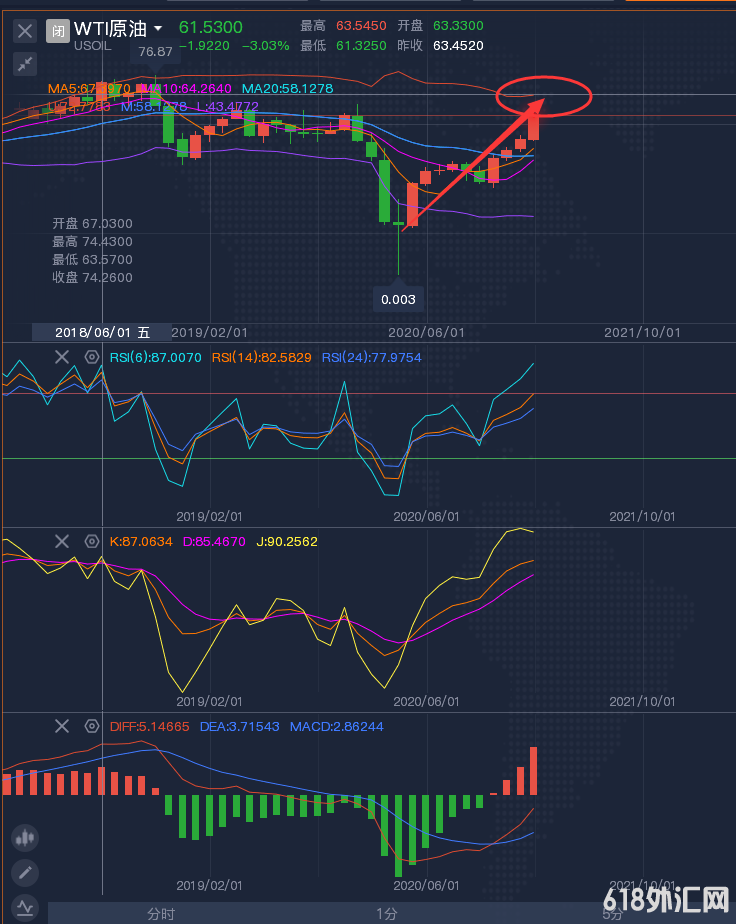This screenshot has height=924, width=736.
Task: Select the candlestick chart type icon
Action: [25, 837]
